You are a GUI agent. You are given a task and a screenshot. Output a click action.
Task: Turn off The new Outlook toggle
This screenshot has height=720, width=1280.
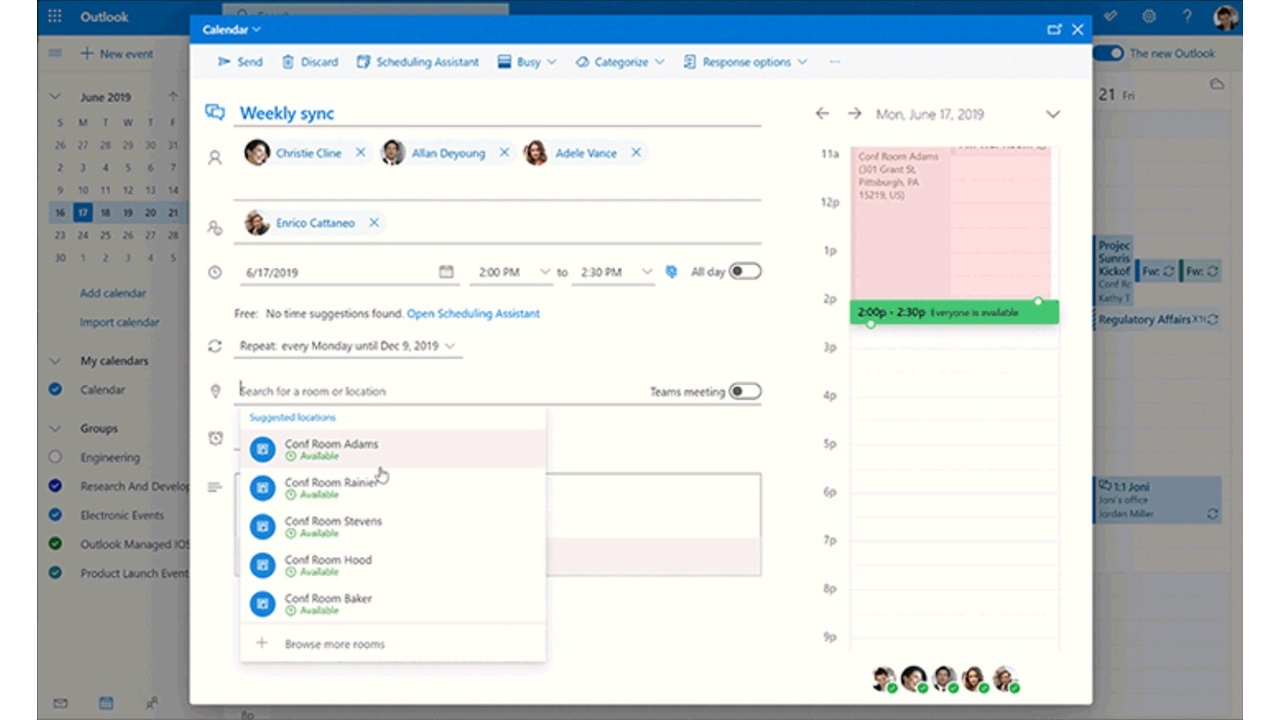1108,53
